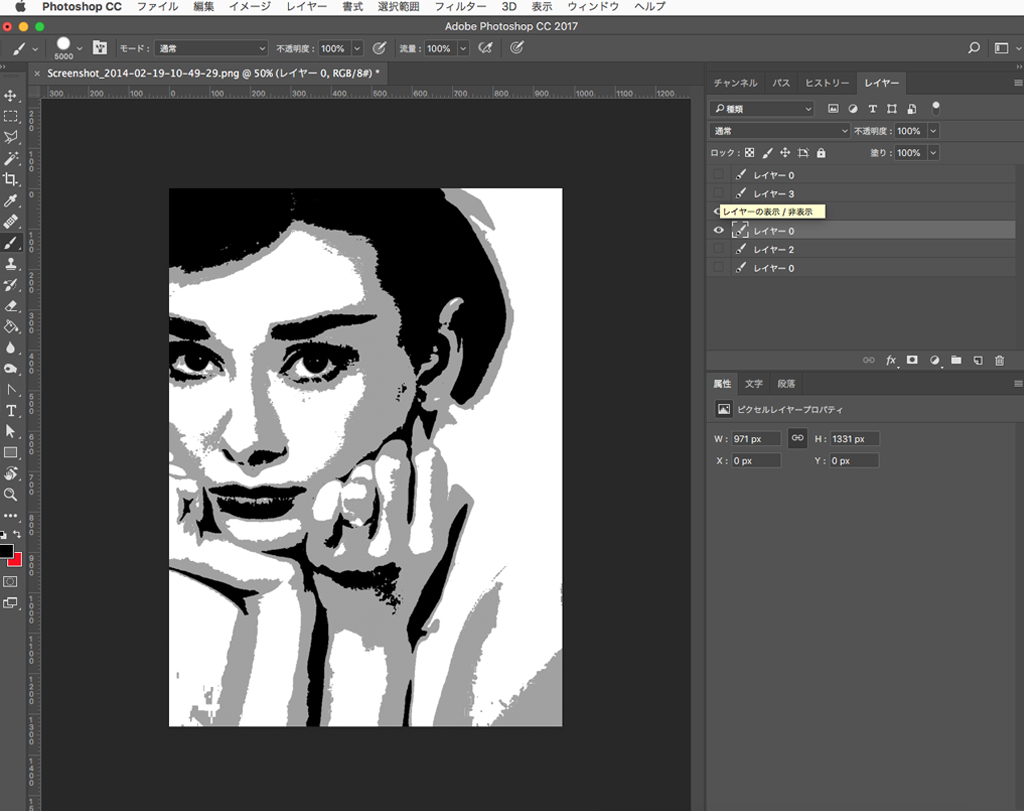Switch to the ヒストリー tab
Screen dimensions: 1024x811
click(827, 83)
